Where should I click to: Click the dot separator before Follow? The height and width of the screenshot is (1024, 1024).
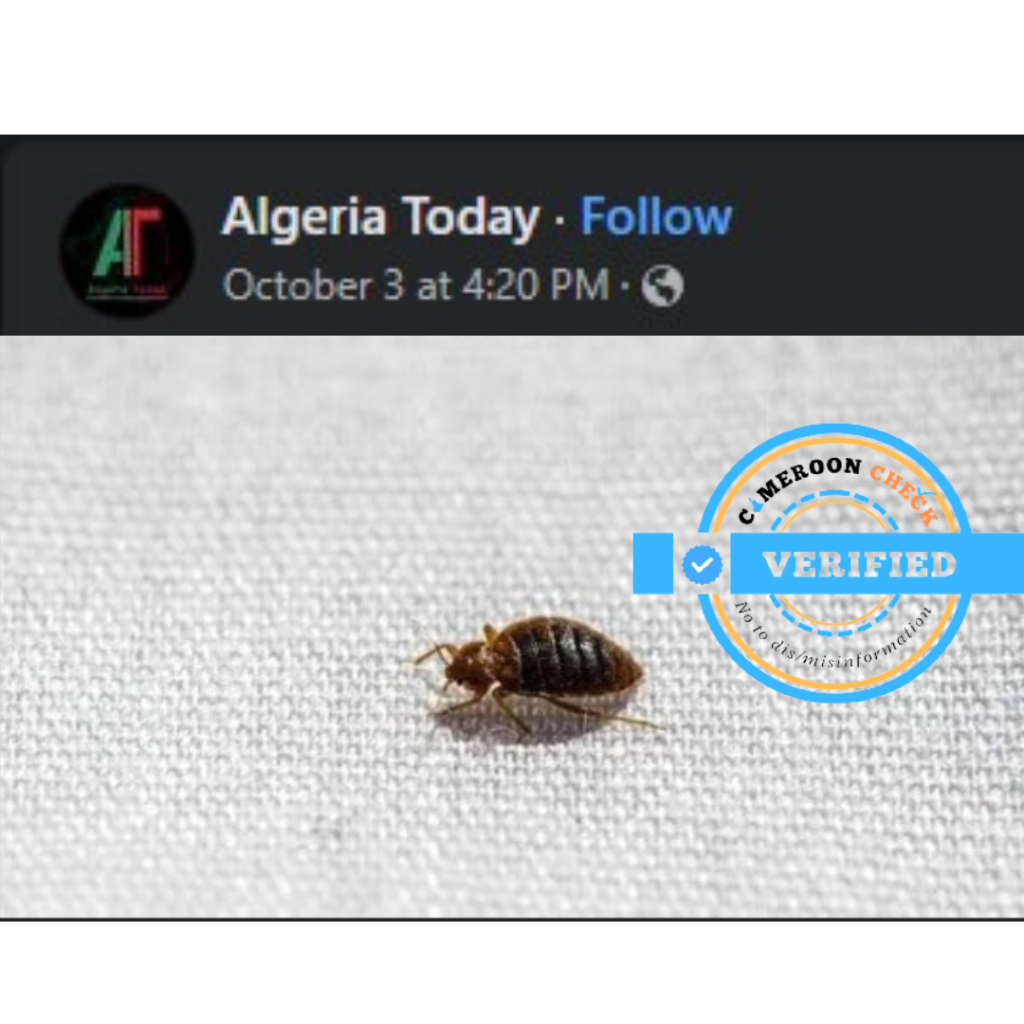pyautogui.click(x=560, y=219)
